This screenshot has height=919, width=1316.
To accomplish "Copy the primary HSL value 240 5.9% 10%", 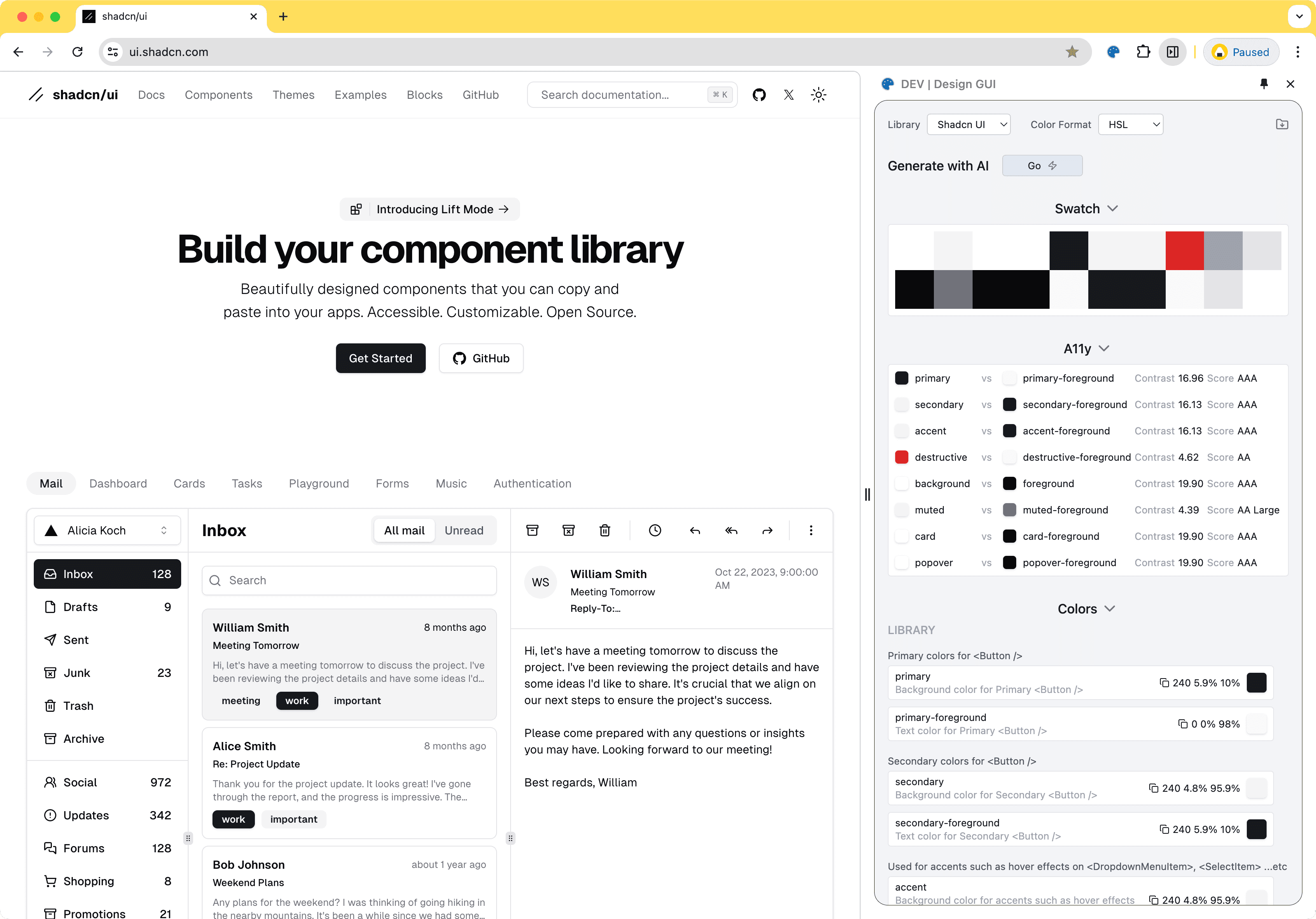I will (x=1165, y=683).
